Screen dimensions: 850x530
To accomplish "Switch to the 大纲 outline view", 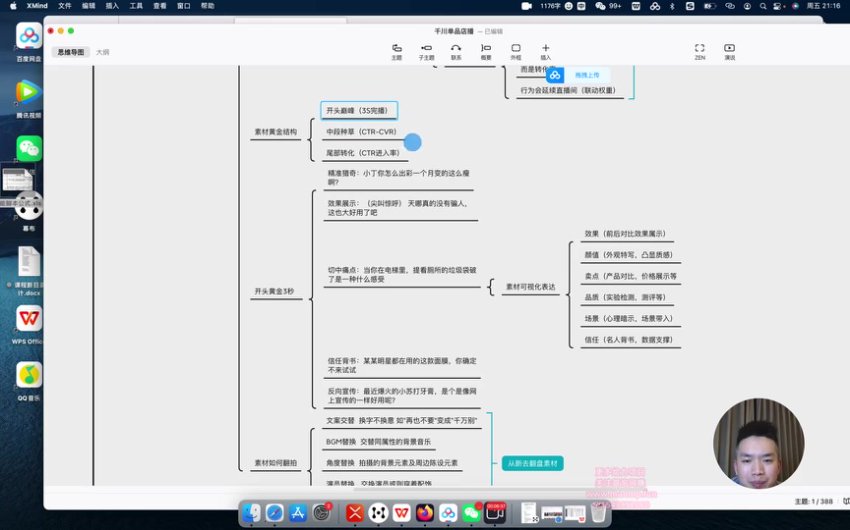I will click(x=103, y=51).
